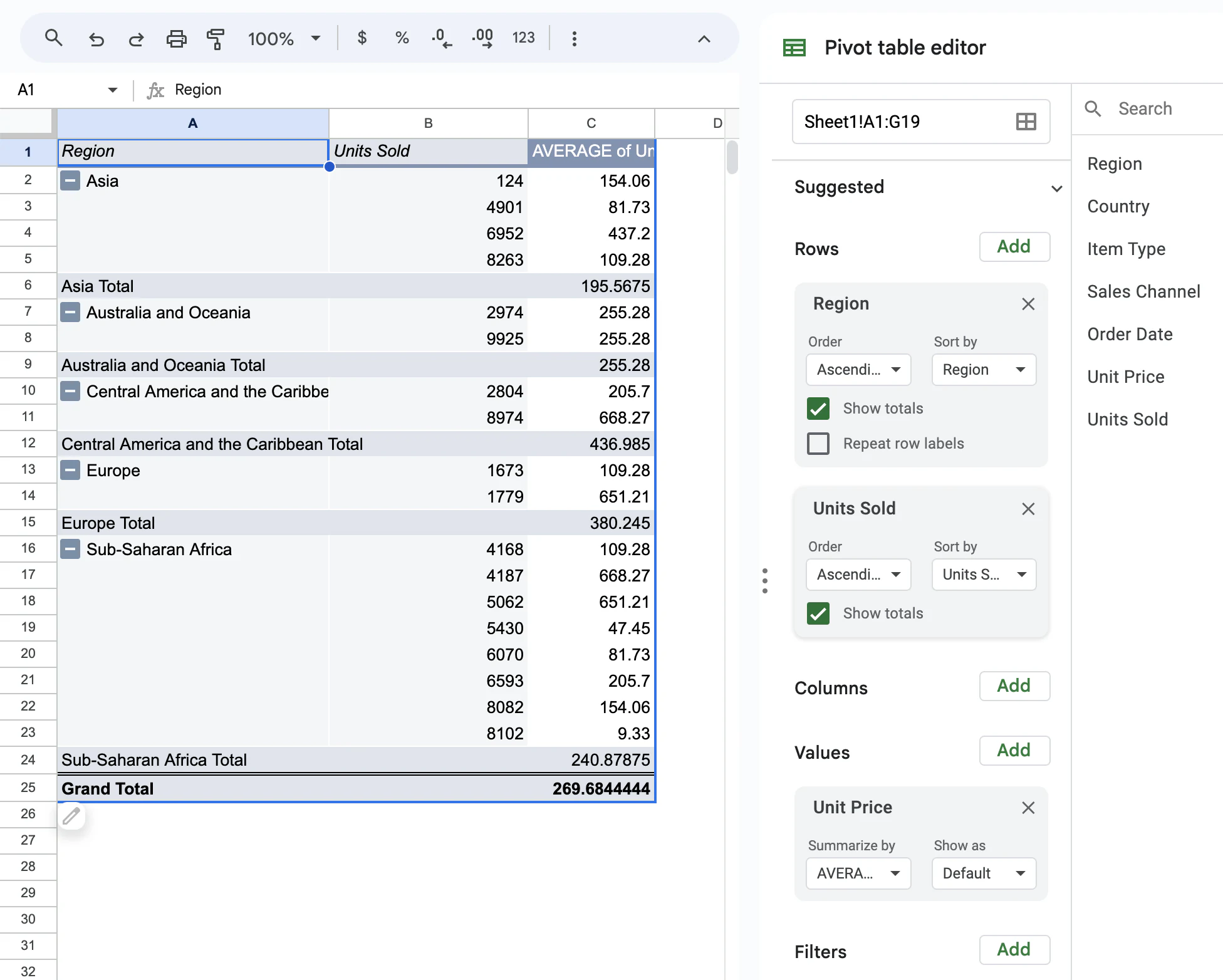
Task: Select Order Date in the field list
Action: pyautogui.click(x=1130, y=335)
